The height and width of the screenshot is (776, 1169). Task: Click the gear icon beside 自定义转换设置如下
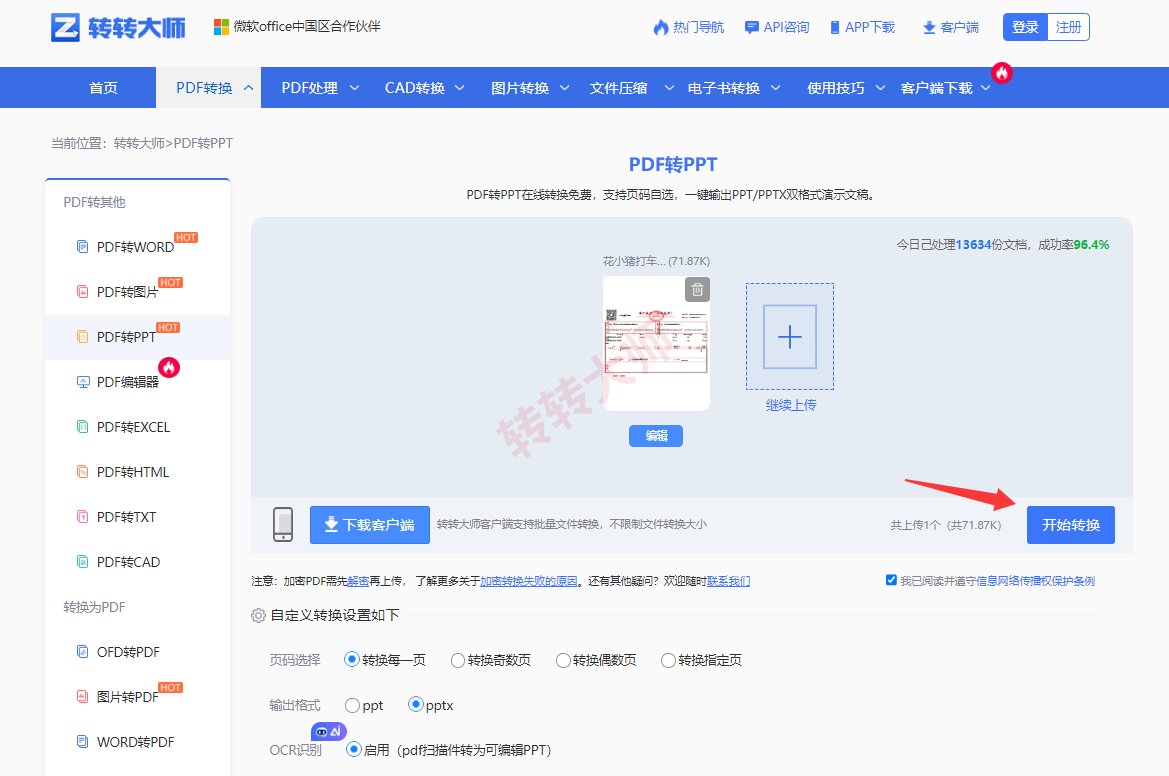(258, 616)
